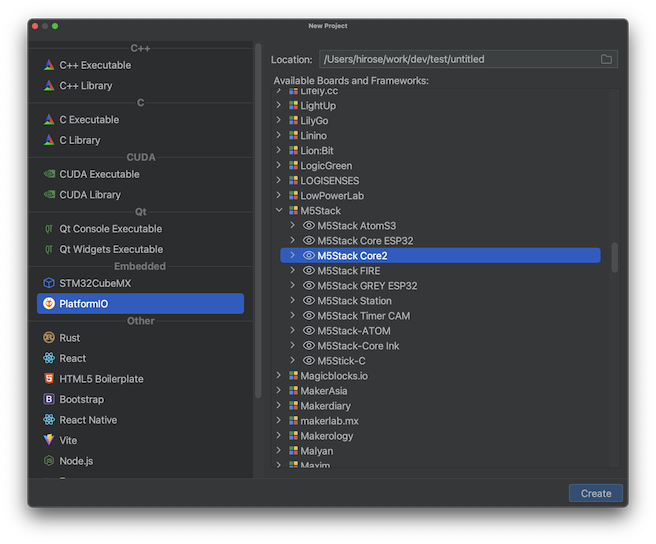The height and width of the screenshot is (544, 656).
Task: Click the eye icon beside M5Stack AtomS3
Action: 309,226
